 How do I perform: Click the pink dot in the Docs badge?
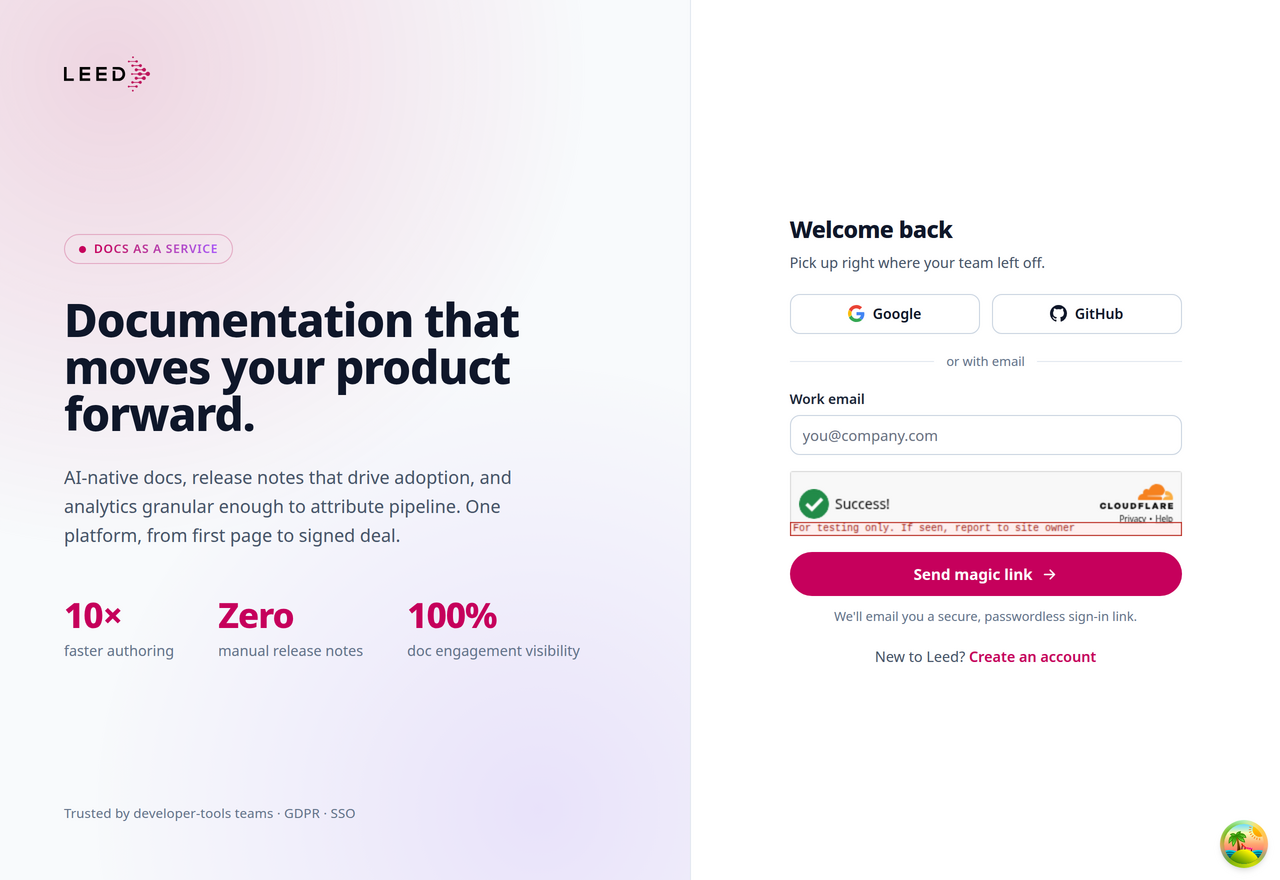coord(82,249)
